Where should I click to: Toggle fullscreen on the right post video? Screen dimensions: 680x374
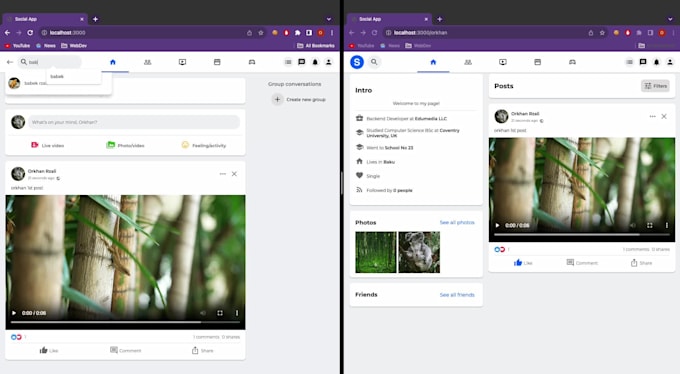click(650, 225)
